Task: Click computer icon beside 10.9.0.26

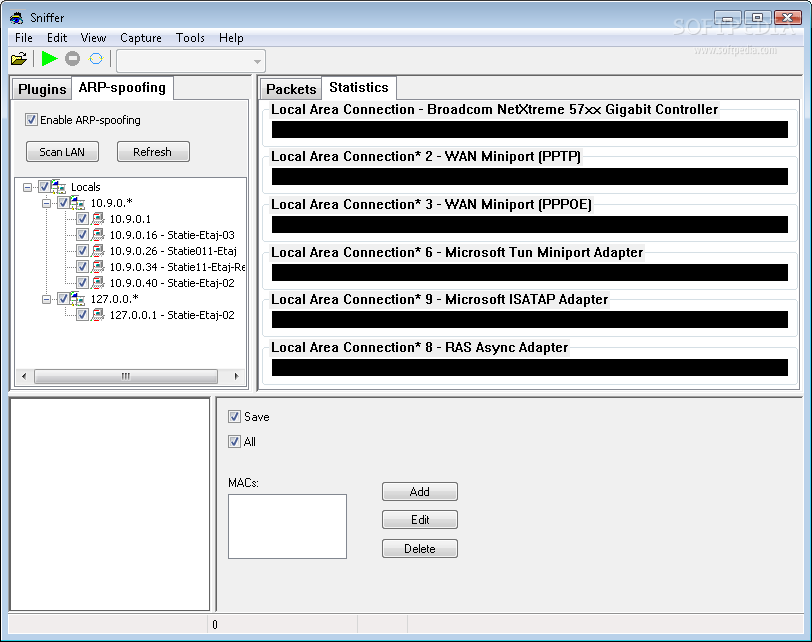Action: coord(97,251)
